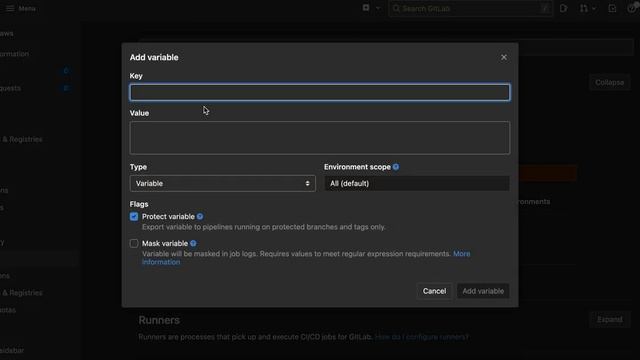Open the Protect variable help icon

[x=200, y=217]
